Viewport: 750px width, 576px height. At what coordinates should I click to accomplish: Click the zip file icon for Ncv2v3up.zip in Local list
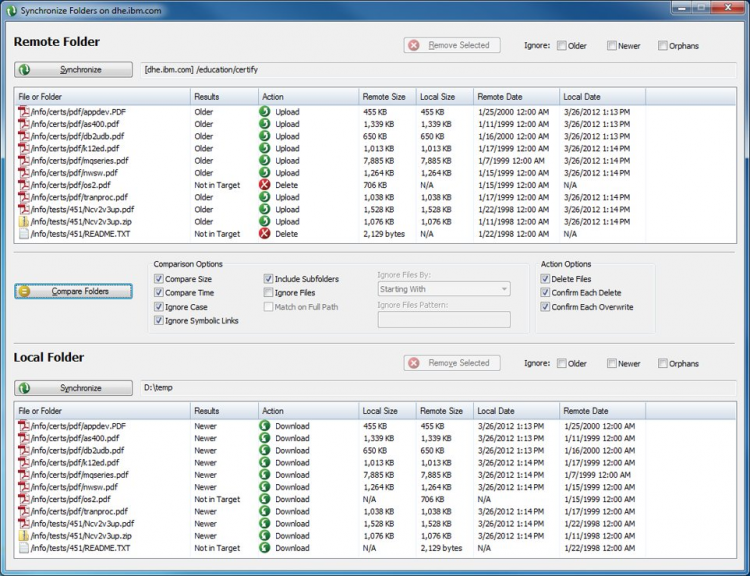click(x=24, y=536)
